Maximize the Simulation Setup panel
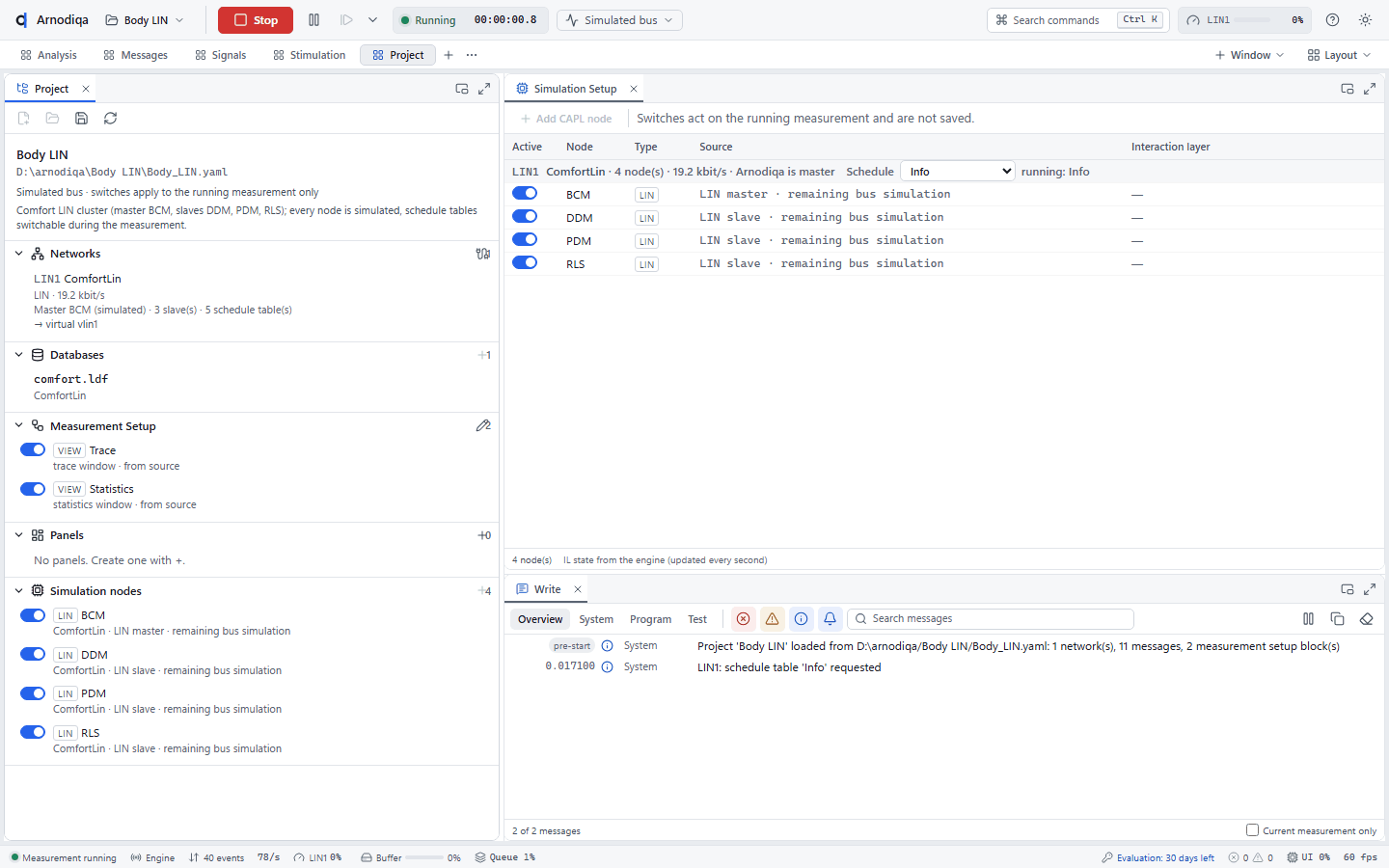This screenshot has width=1389, height=868. pos(1370,89)
